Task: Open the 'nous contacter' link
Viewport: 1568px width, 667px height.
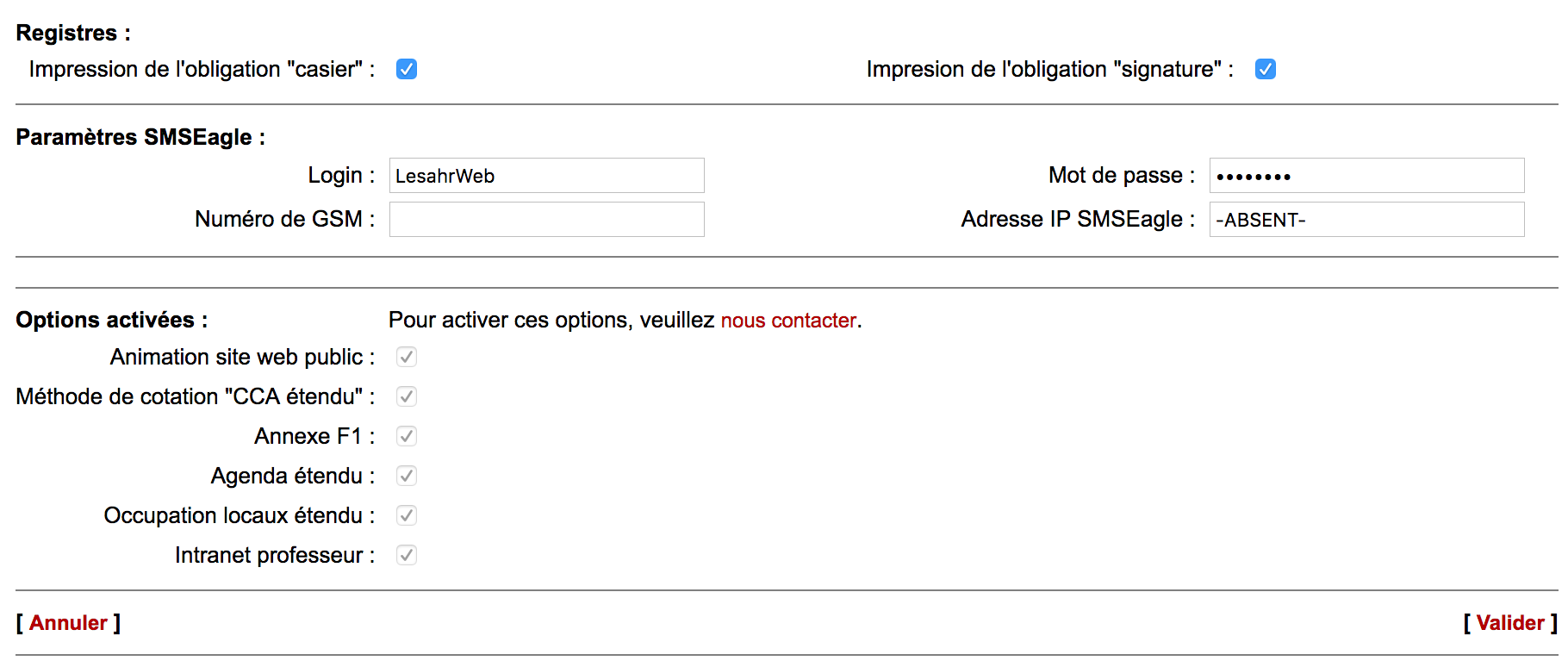Action: point(788,321)
